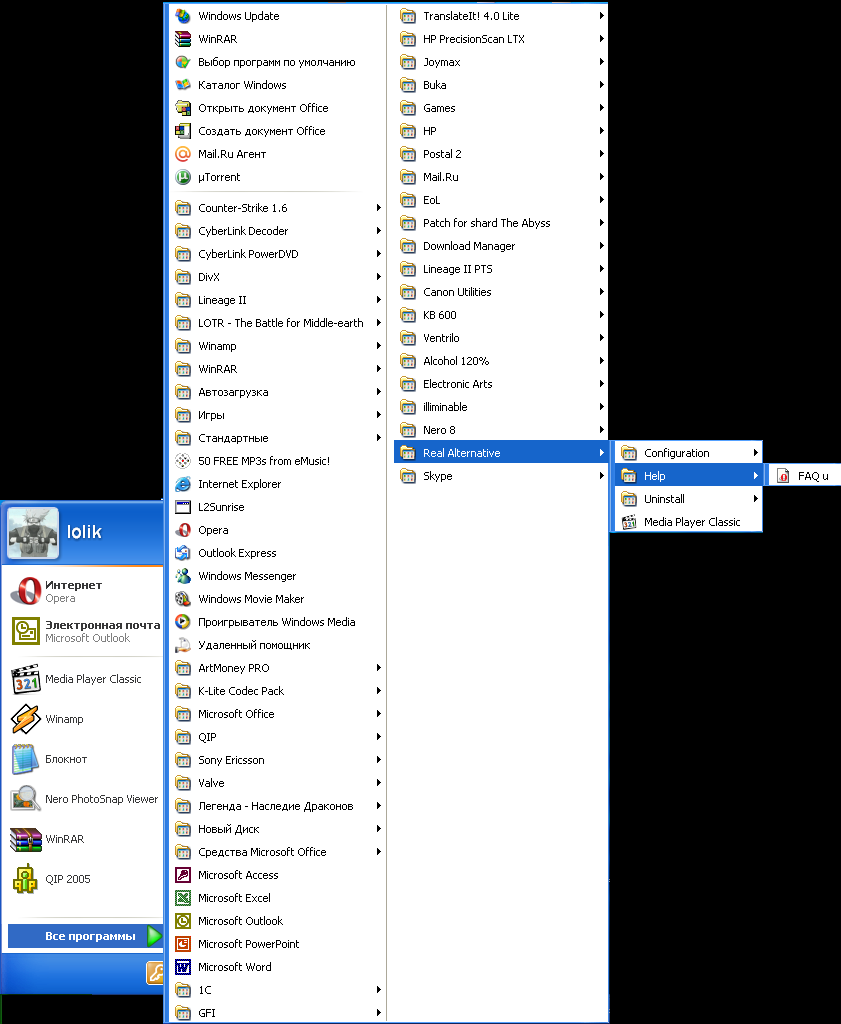This screenshot has height=1024, width=841.
Task: Click the Проигрыватель Windows Media icon
Action: (183, 622)
